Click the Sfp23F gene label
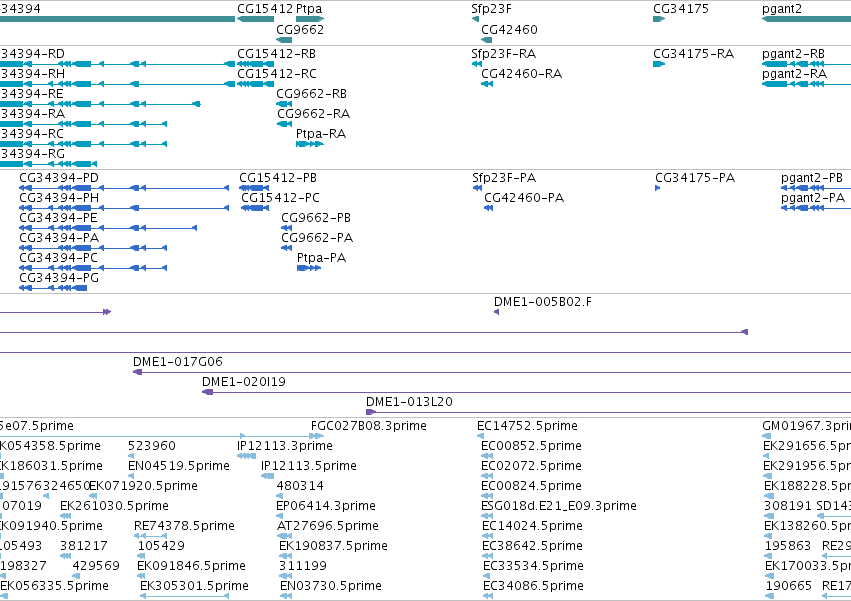 [x=491, y=9]
